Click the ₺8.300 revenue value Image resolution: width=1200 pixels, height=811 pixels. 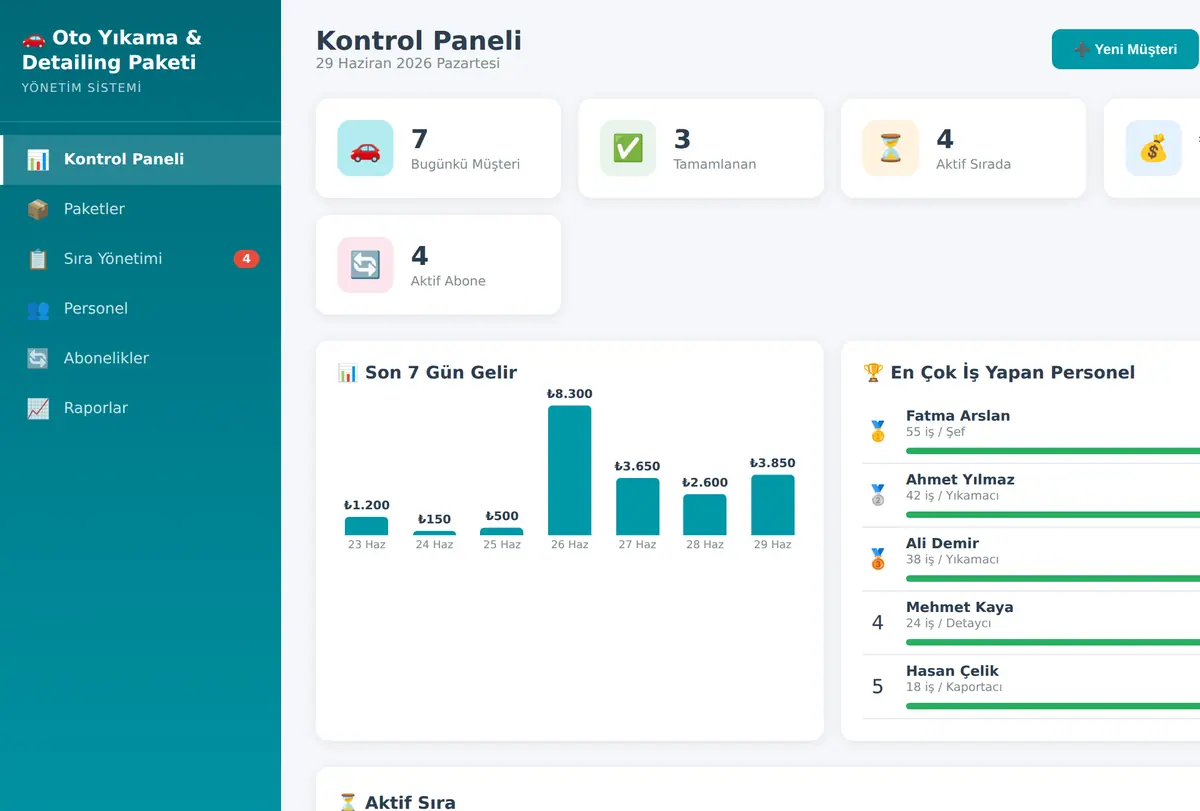tap(570, 394)
